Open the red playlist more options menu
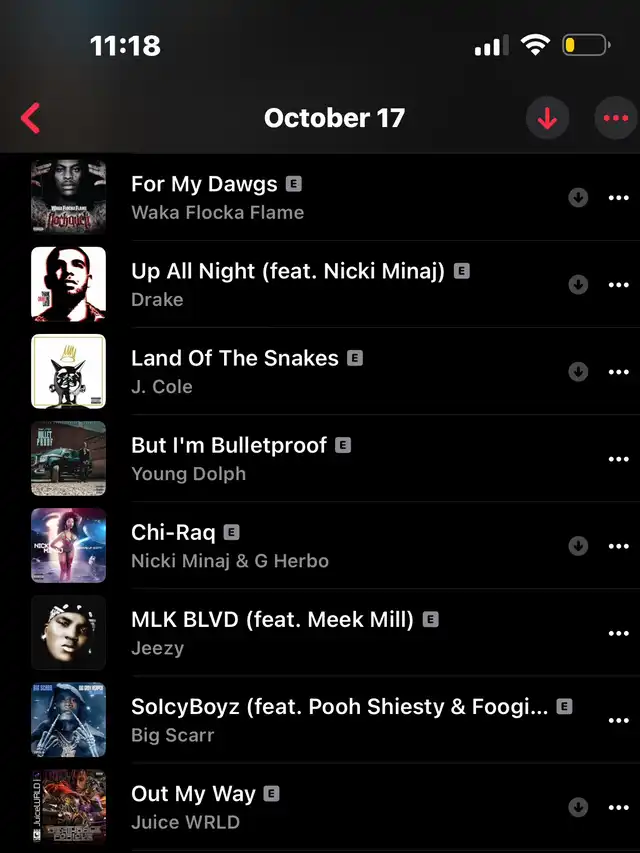 point(617,118)
